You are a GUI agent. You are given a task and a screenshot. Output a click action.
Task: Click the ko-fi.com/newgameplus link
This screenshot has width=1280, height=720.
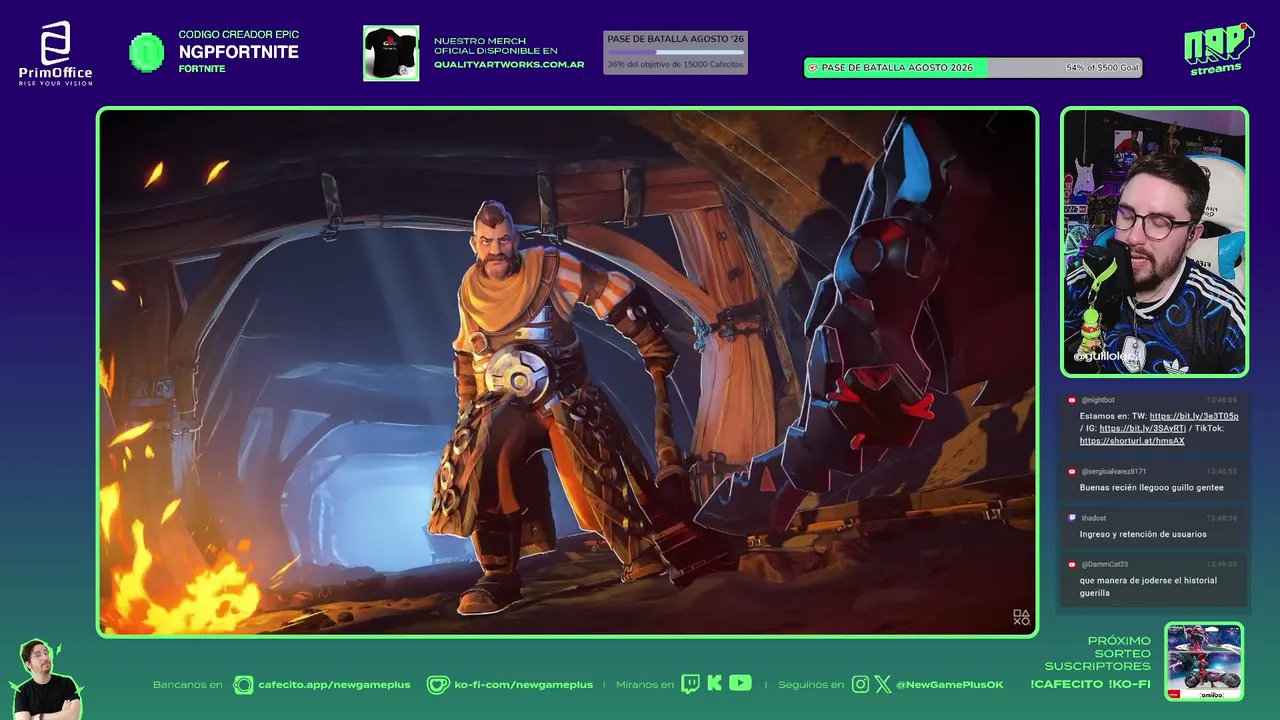[x=523, y=685]
